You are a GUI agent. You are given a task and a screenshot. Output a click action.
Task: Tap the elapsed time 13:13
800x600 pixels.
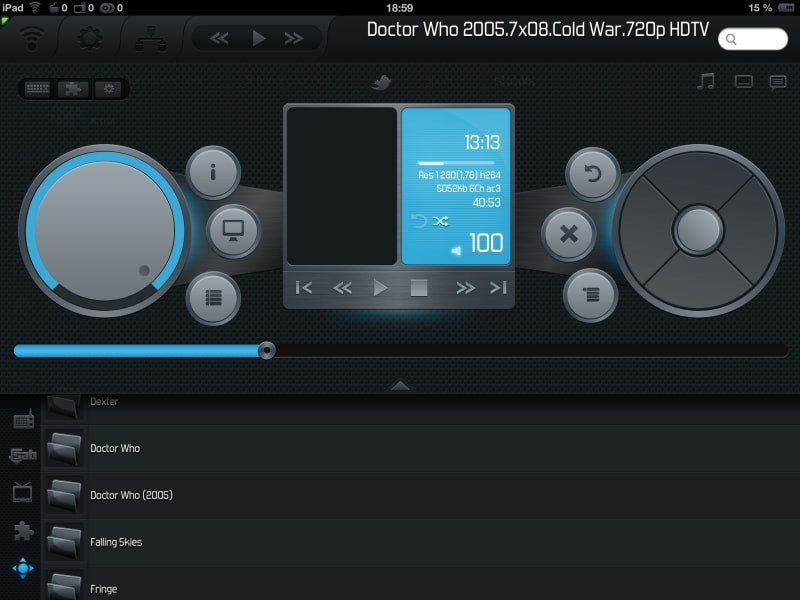coord(482,142)
